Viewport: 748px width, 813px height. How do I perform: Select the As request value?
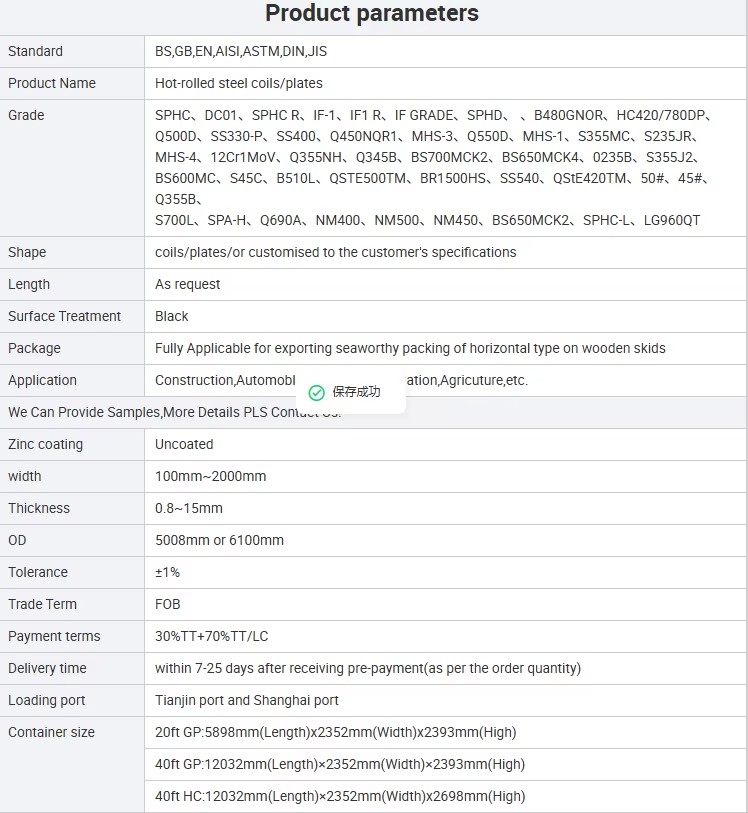[x=188, y=285]
